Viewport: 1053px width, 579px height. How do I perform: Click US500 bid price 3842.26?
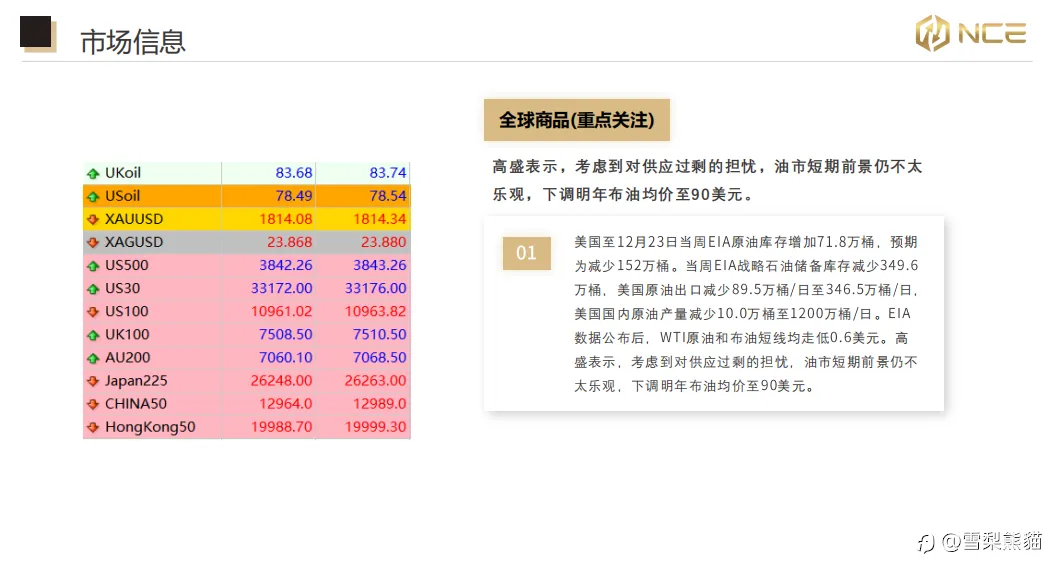point(285,265)
